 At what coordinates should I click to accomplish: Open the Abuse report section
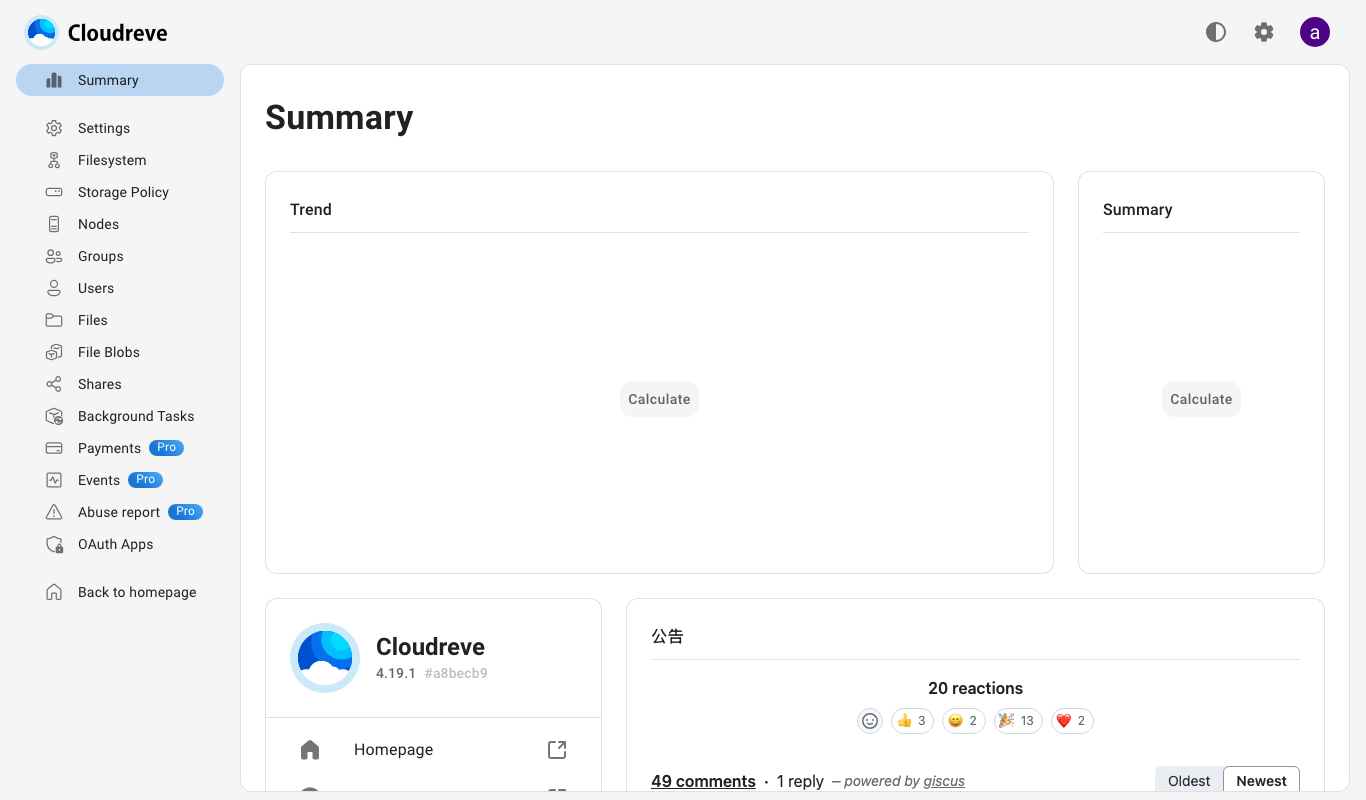pyautogui.click(x=120, y=512)
